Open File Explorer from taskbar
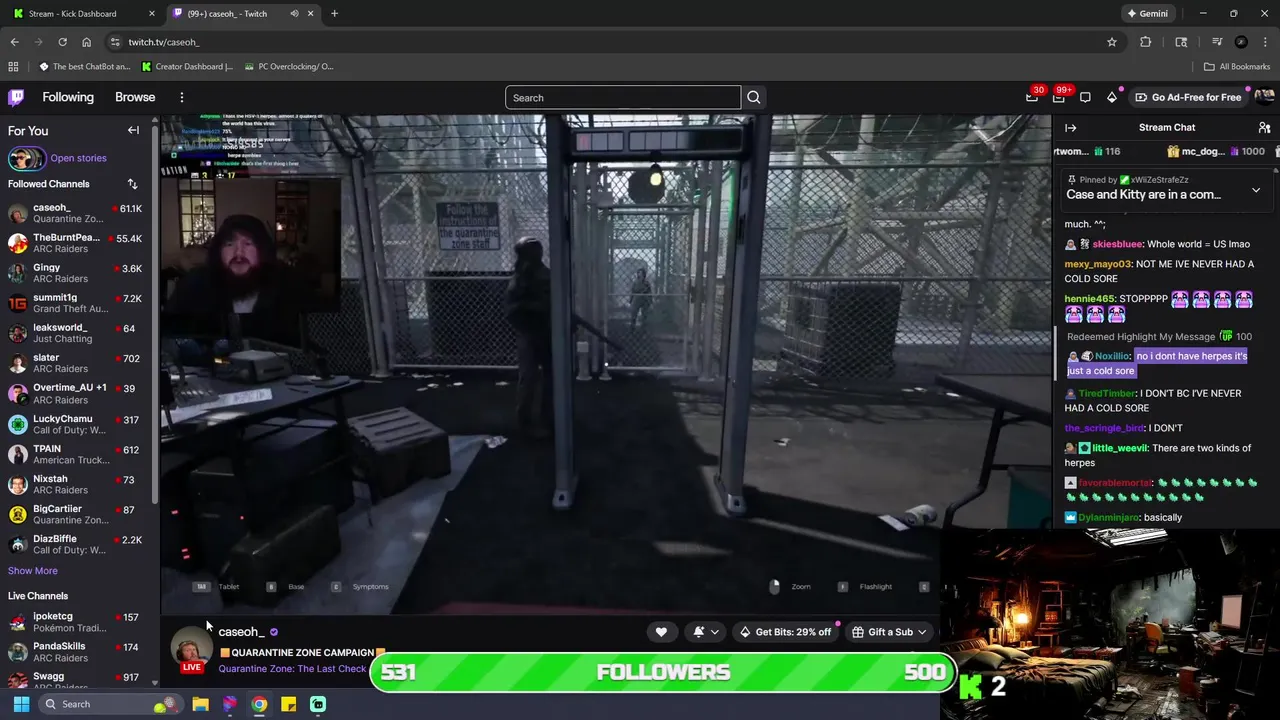 point(200,704)
